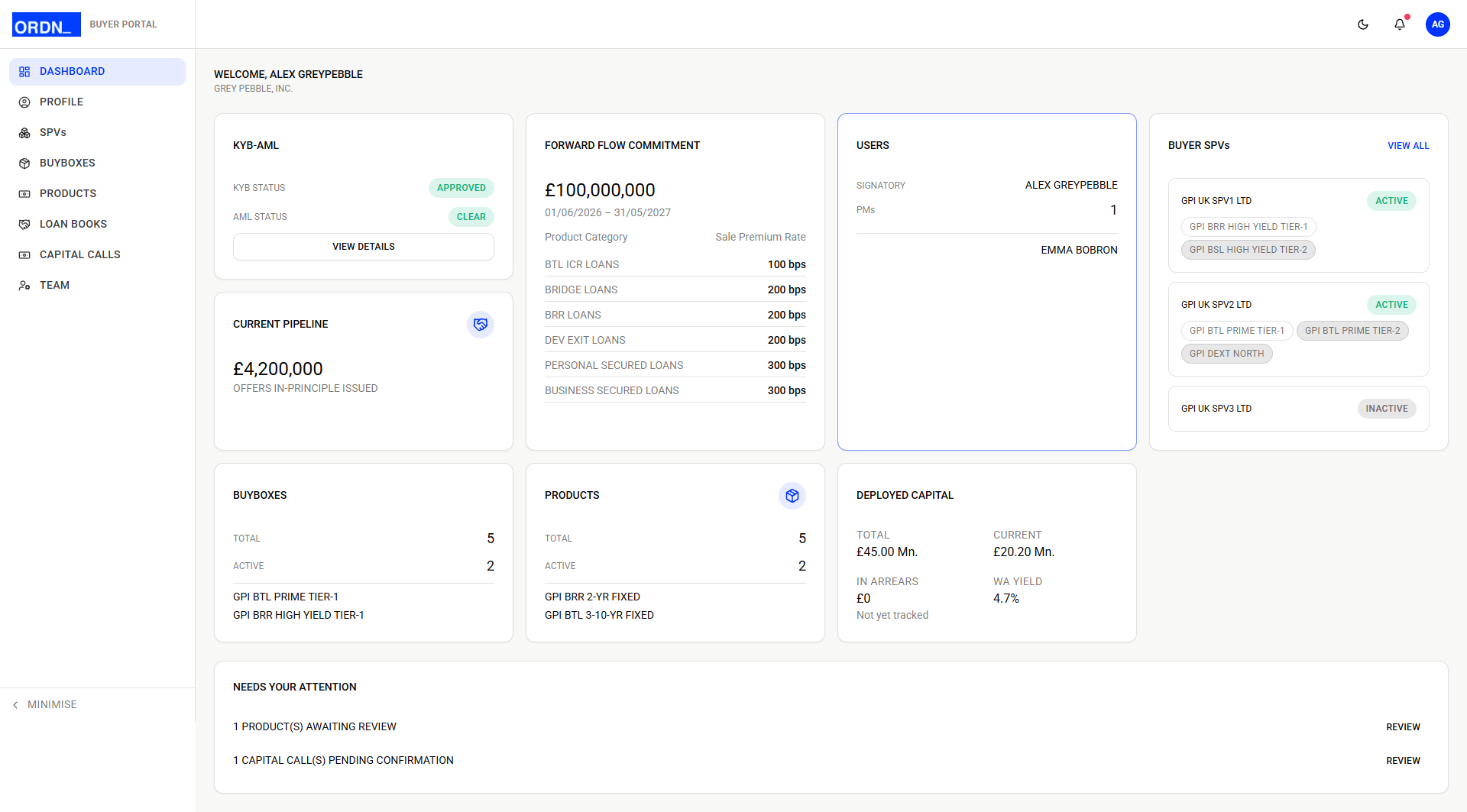Click the CLEAR AML status badge
1467x812 pixels.
[x=471, y=217]
